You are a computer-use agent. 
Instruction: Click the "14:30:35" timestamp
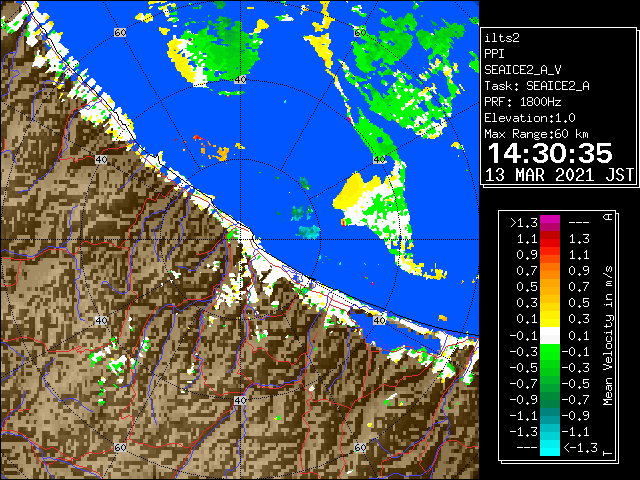tap(550, 153)
